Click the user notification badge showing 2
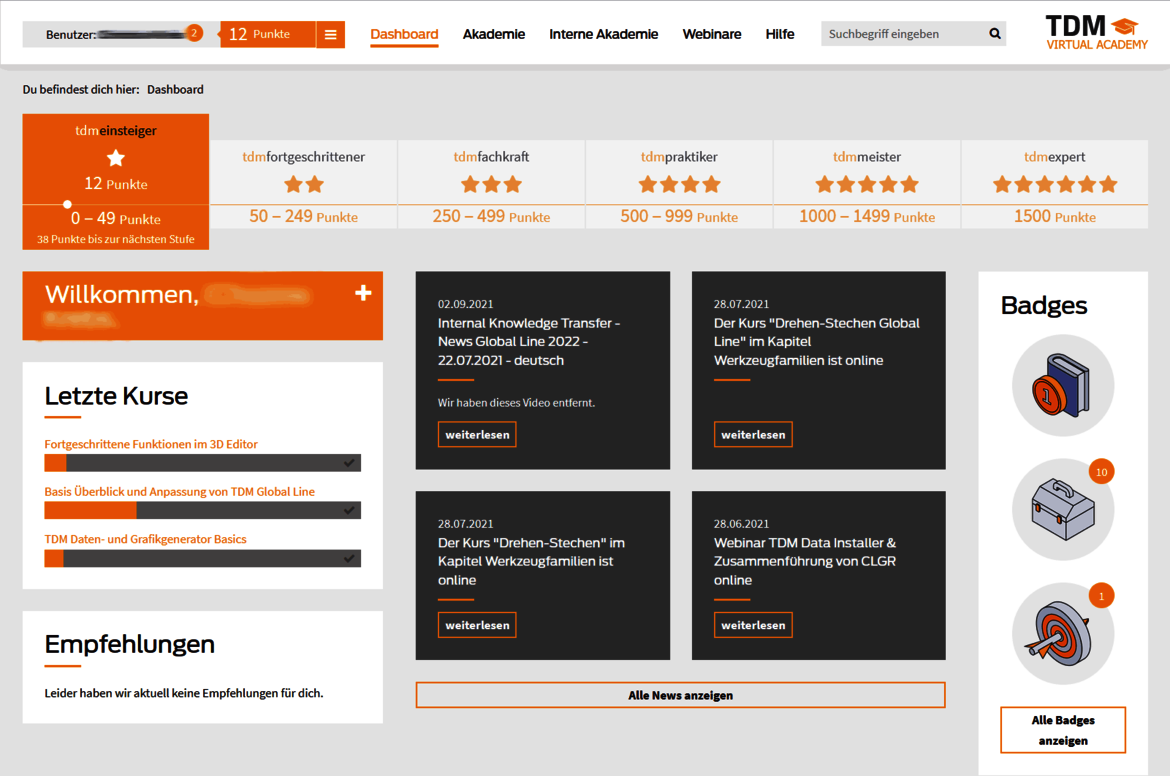The image size is (1170, 776). click(194, 33)
